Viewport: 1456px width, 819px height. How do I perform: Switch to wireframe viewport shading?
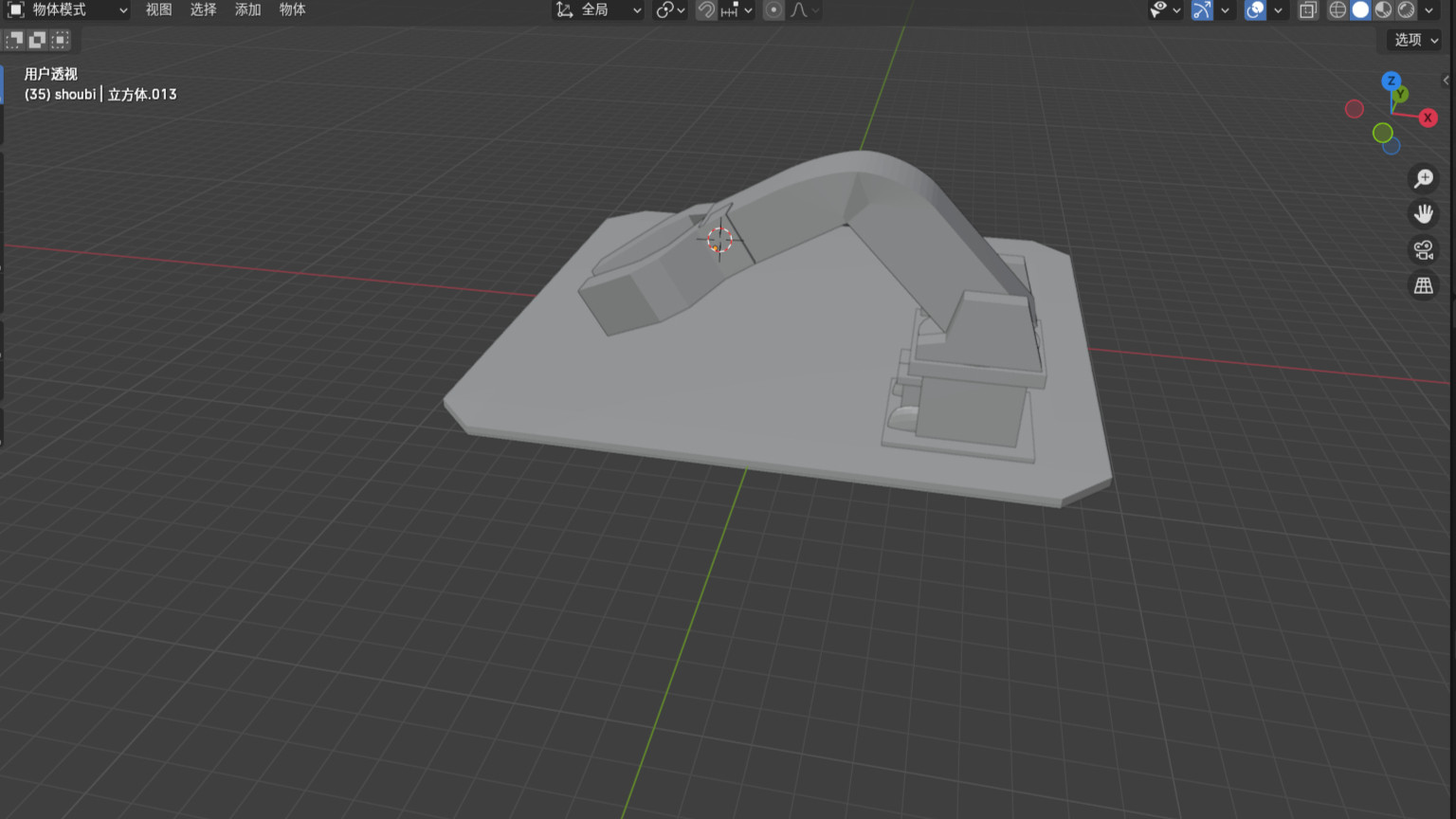click(1338, 9)
